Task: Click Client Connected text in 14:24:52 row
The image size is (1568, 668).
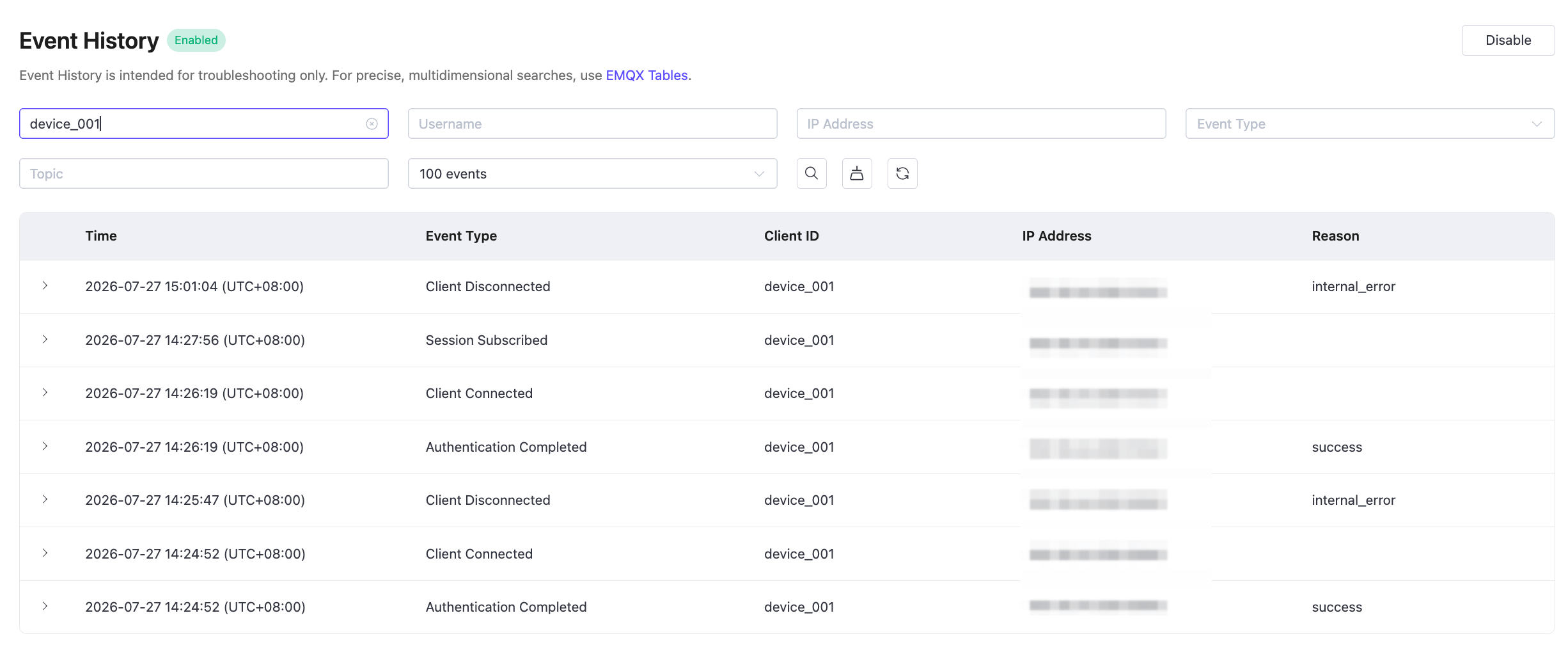Action: (479, 554)
